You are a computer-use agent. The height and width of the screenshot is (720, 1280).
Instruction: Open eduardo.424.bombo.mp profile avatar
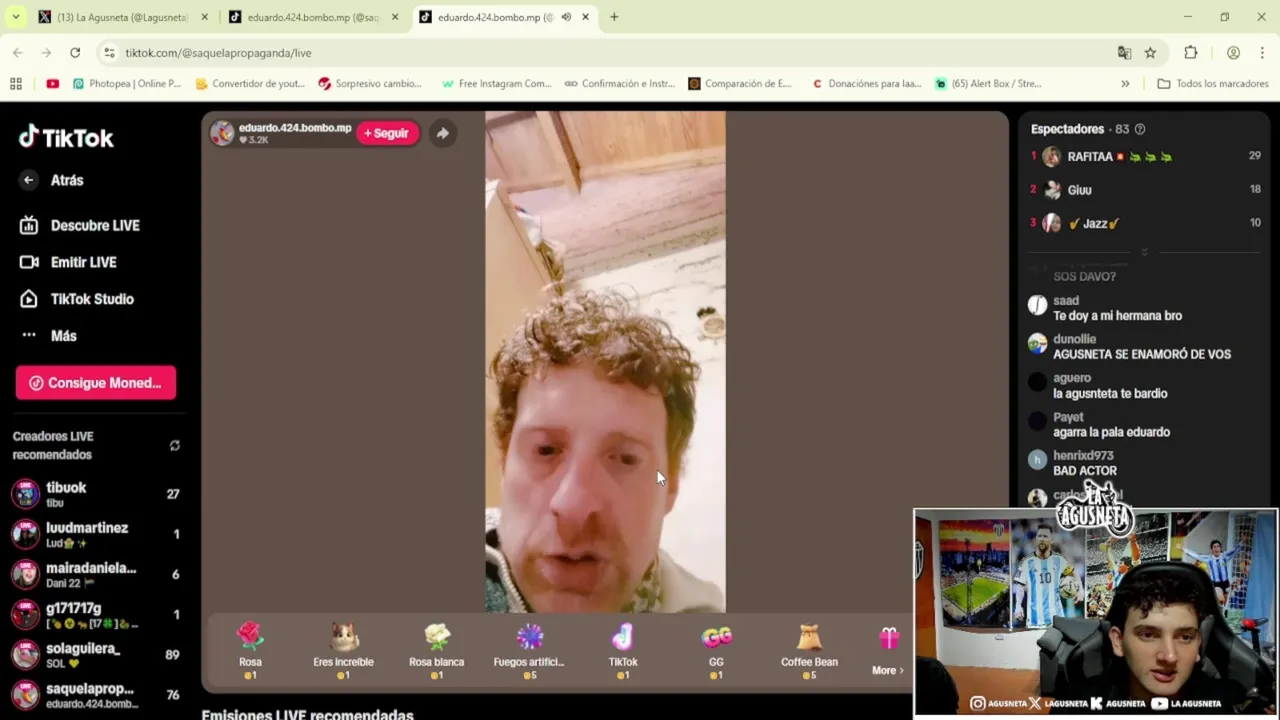(x=222, y=133)
